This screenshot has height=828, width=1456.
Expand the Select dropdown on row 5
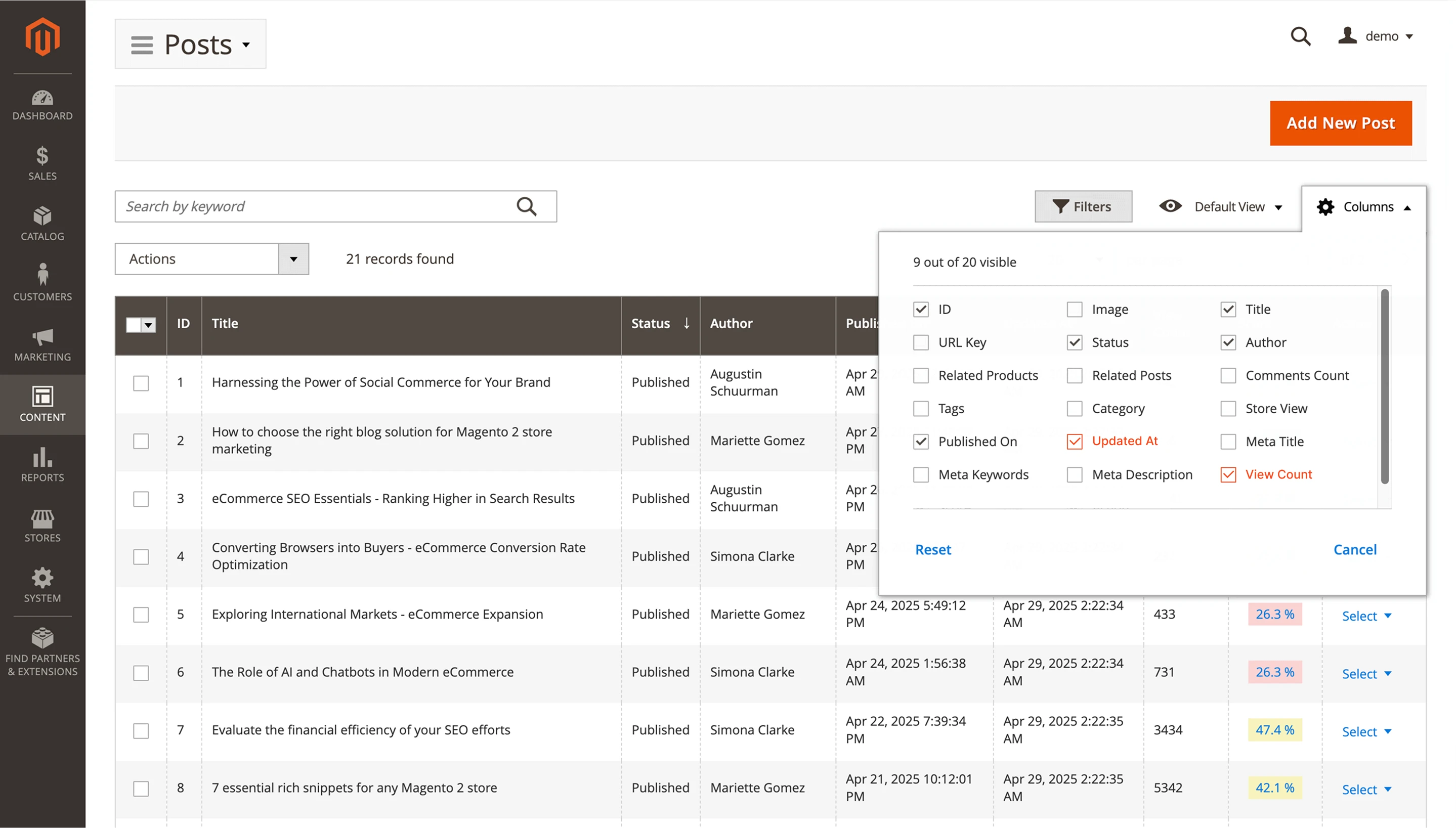click(1366, 616)
